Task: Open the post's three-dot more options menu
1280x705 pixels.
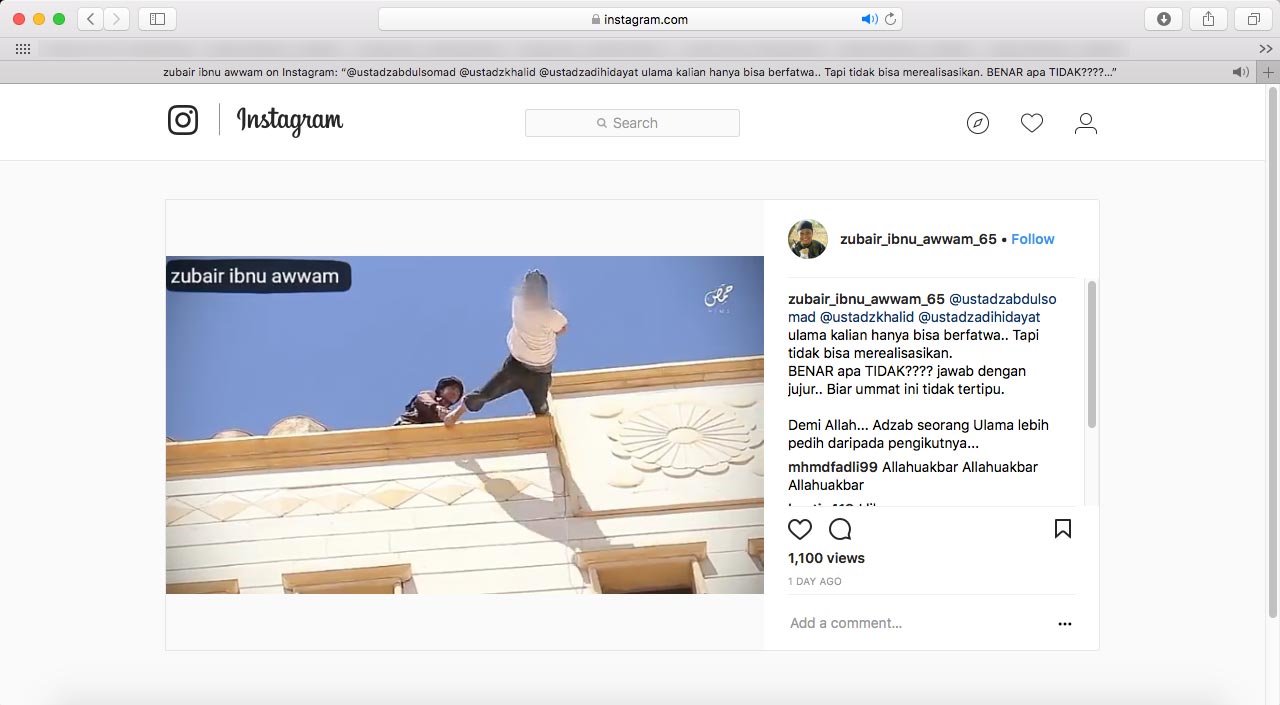Action: tap(1065, 623)
